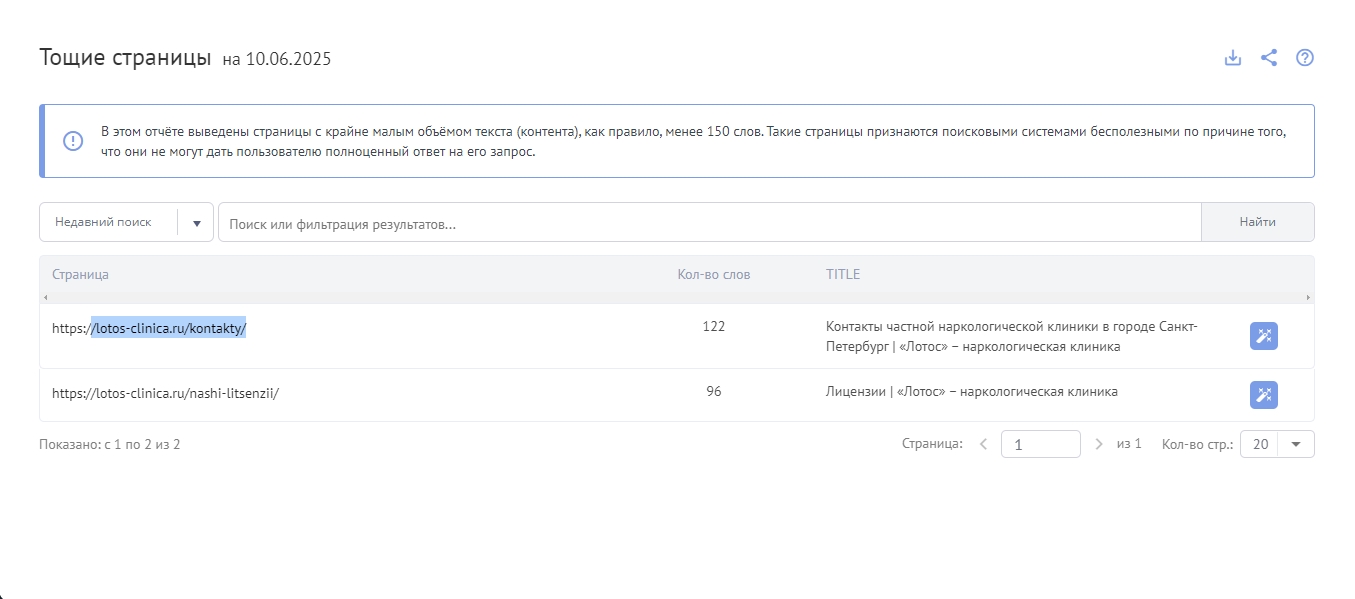Select the word count 96 cell
Image resolution: width=1355 pixels, height=599 pixels.
click(x=714, y=392)
